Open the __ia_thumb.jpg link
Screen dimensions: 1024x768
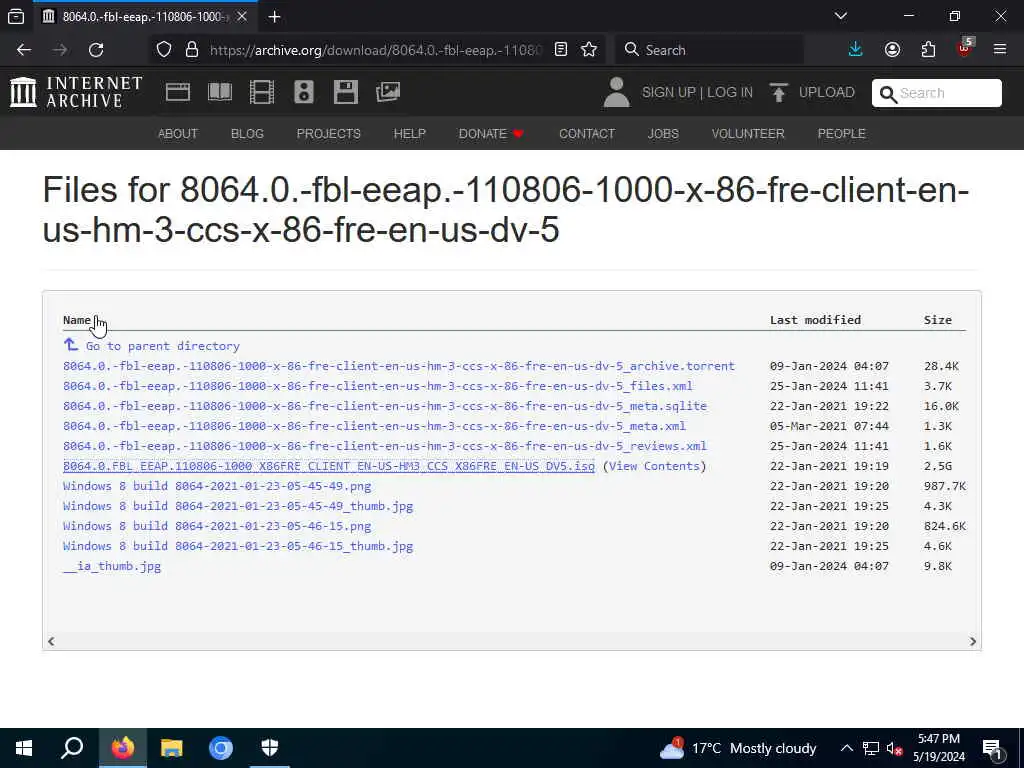[x=112, y=566]
